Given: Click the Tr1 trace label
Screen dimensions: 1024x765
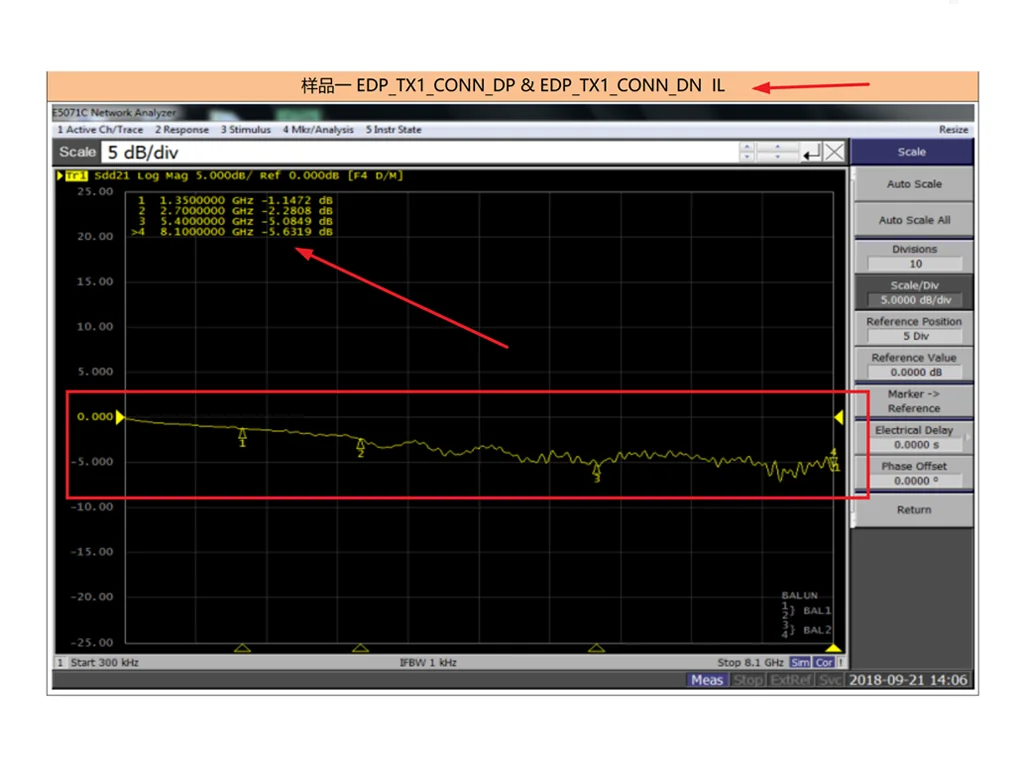Looking at the screenshot, I should 76,176.
